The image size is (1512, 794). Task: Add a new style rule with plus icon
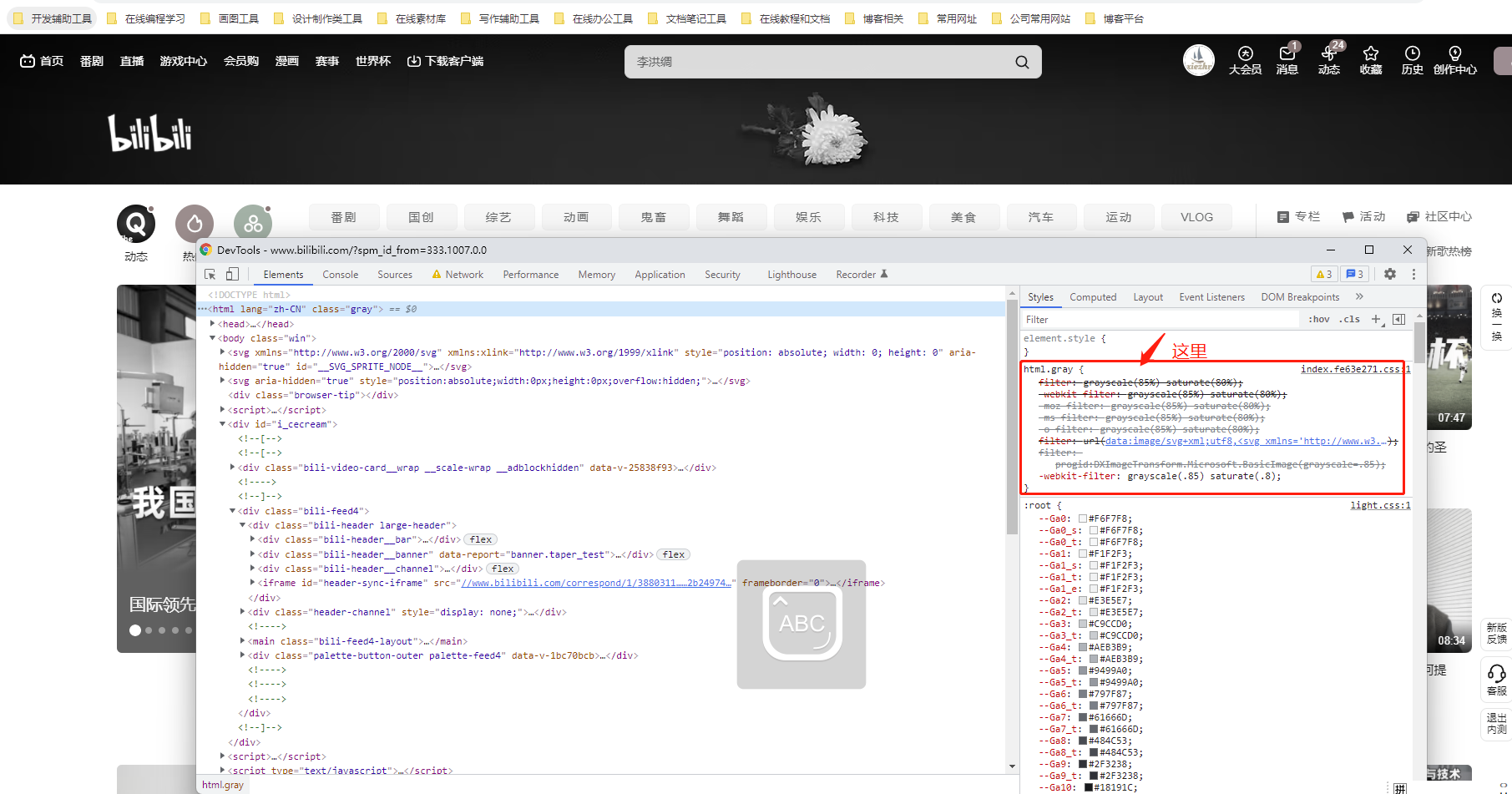pyautogui.click(x=1377, y=319)
